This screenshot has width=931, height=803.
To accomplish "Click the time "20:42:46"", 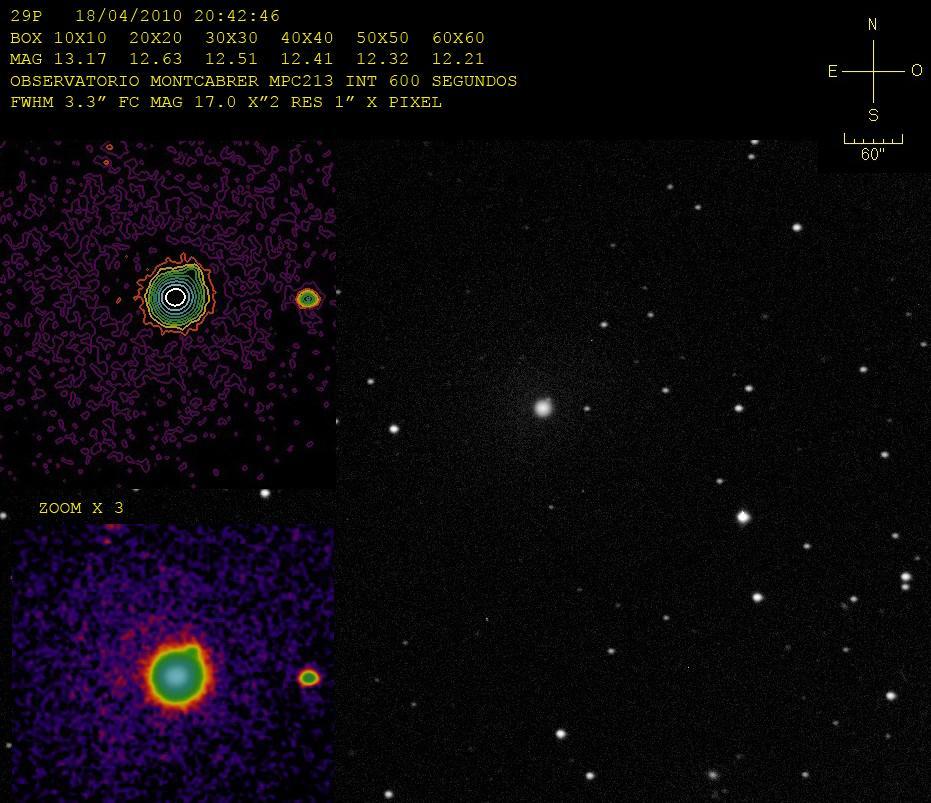I will click(x=236, y=16).
